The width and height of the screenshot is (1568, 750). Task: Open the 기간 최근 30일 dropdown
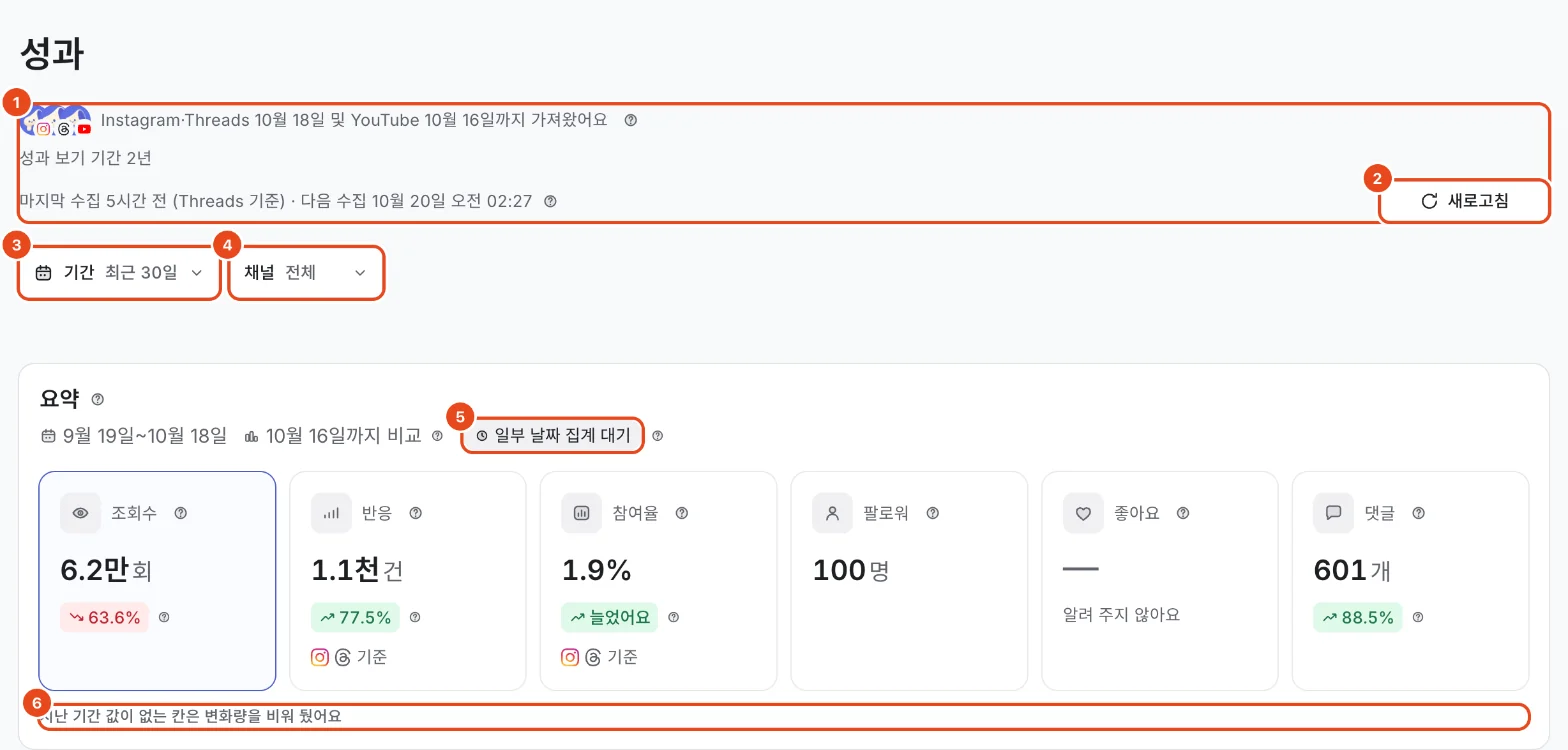119,272
